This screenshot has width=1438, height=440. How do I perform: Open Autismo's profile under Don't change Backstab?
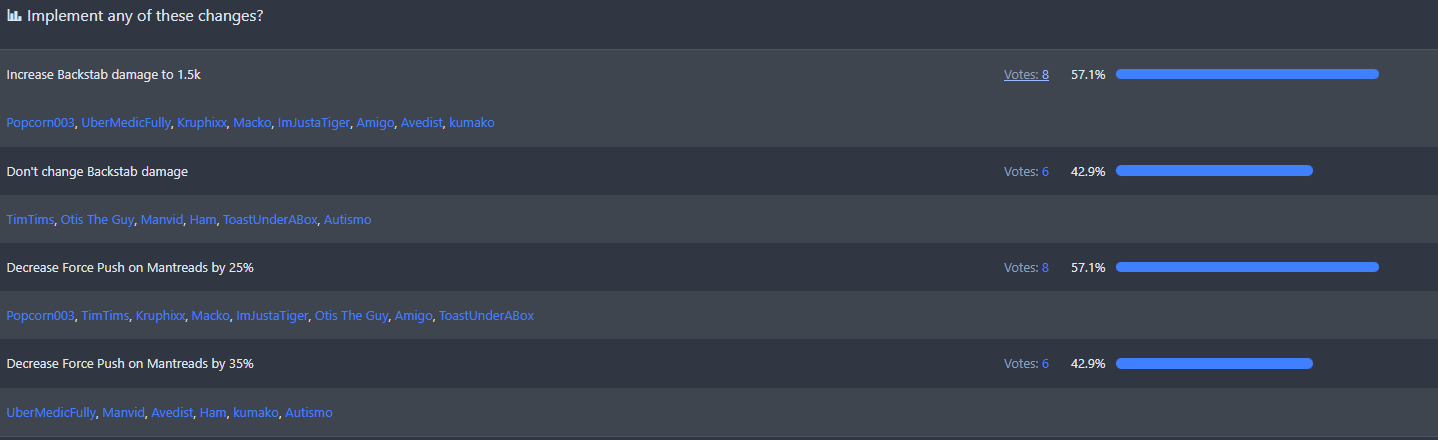[347, 220]
